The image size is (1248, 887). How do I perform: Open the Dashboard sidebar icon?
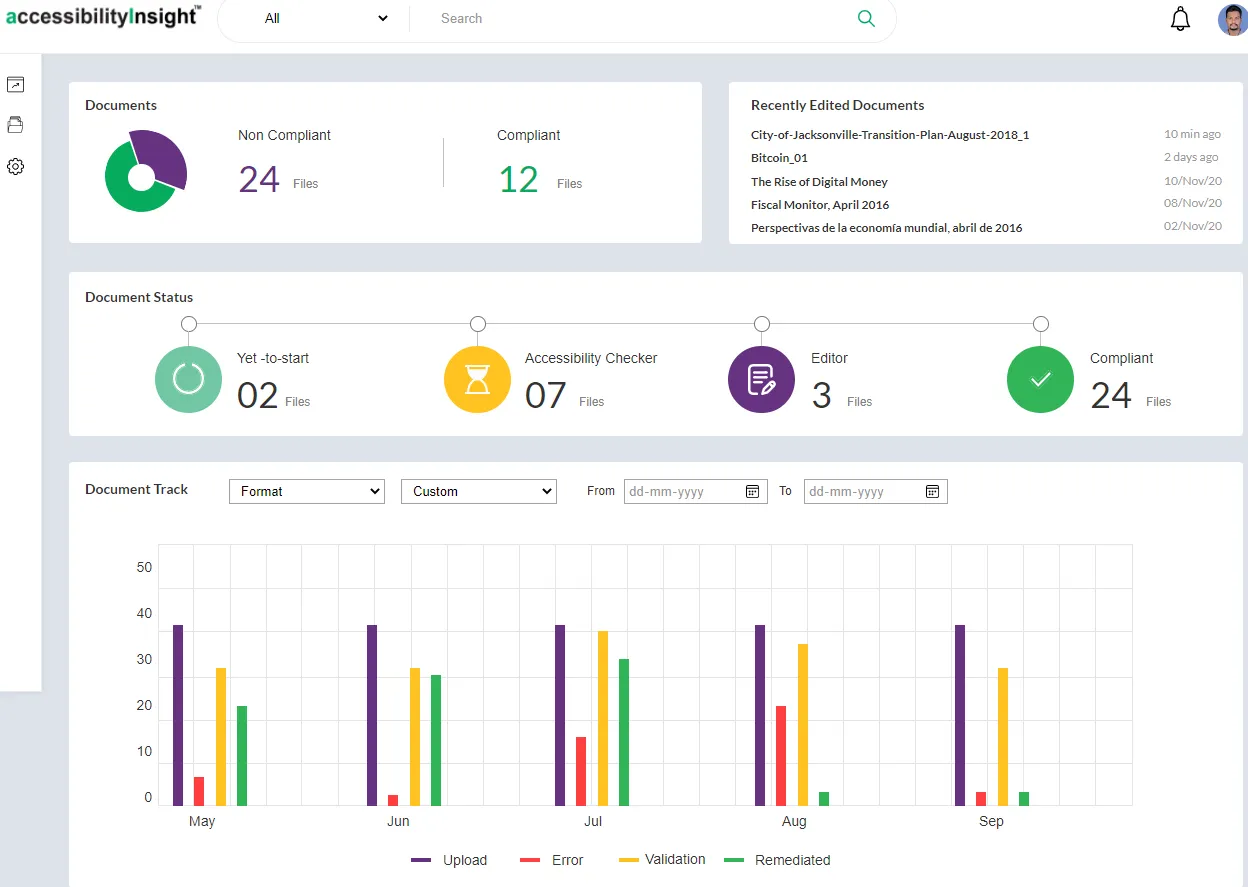(x=15, y=84)
